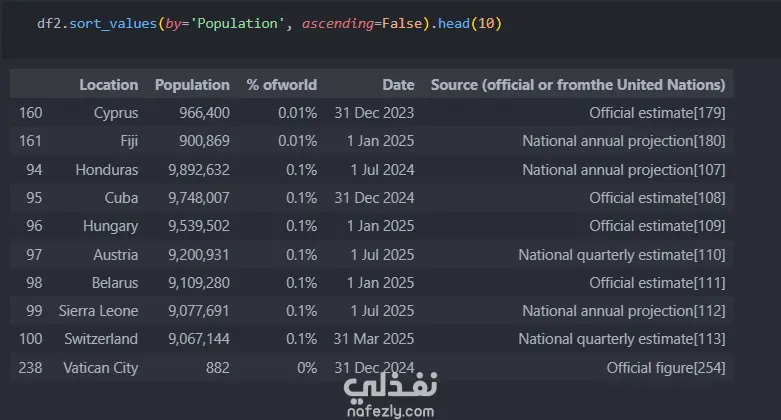Select the Austria location cell
Viewport: 781px width, 420px height.
pos(116,255)
